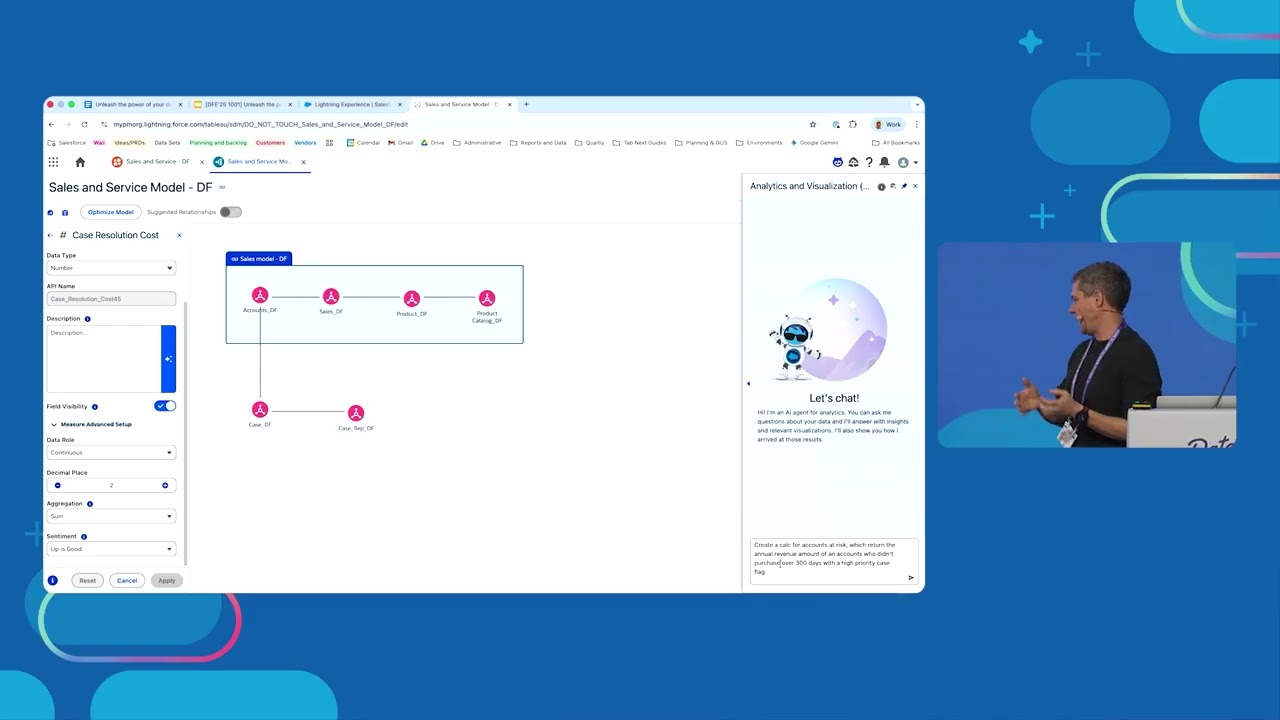Select the Case_DF data object node
The width and height of the screenshot is (1280, 720).
pos(260,409)
